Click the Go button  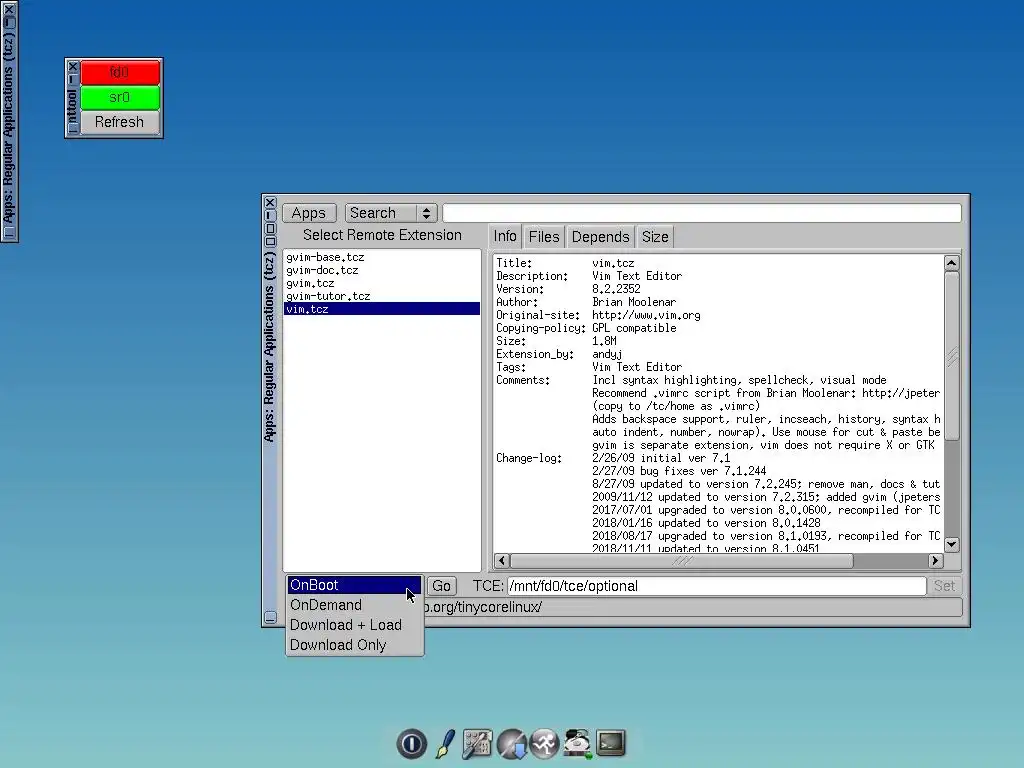click(441, 586)
